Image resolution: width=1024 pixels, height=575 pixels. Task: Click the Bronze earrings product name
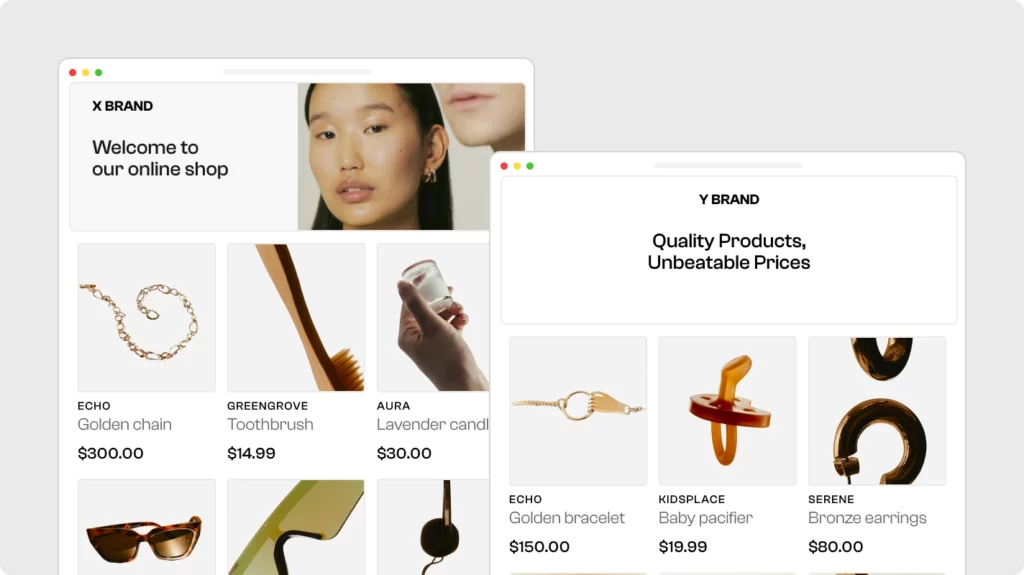[867, 518]
